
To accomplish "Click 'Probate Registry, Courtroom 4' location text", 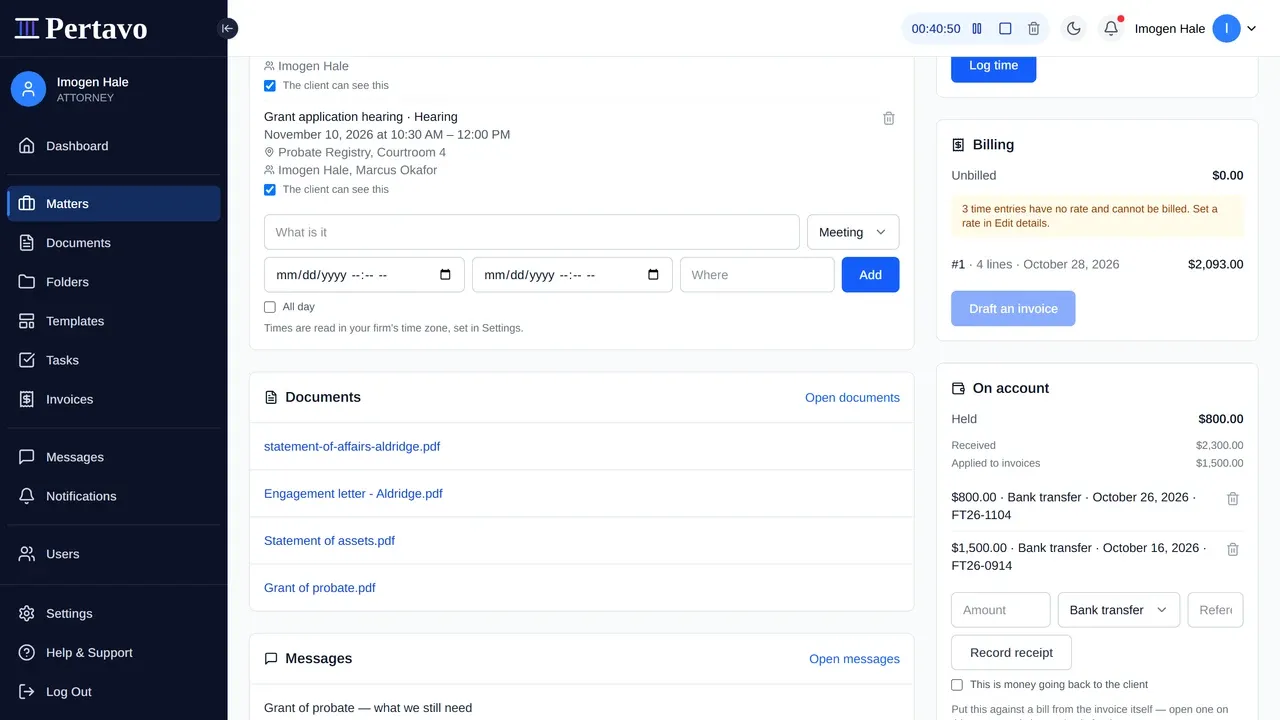I will [362, 153].
